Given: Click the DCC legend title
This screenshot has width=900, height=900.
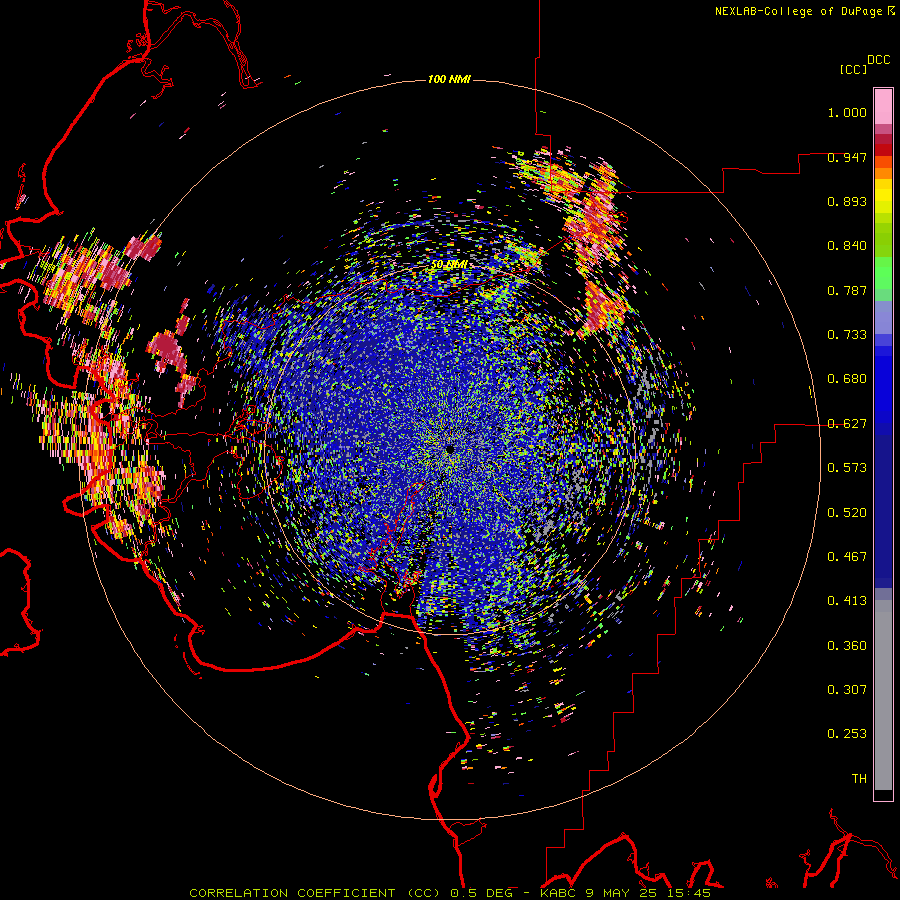Looking at the screenshot, I should click(x=878, y=60).
